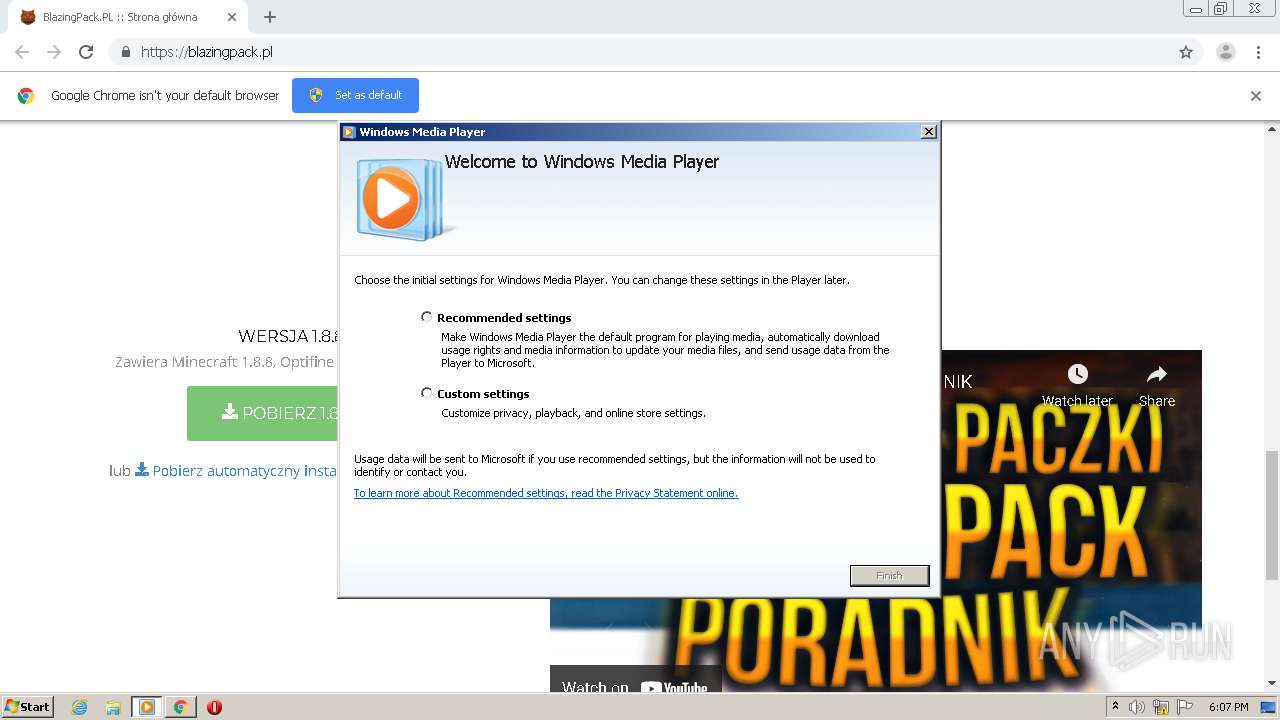Click the Finish button in the dialog

[x=889, y=575]
